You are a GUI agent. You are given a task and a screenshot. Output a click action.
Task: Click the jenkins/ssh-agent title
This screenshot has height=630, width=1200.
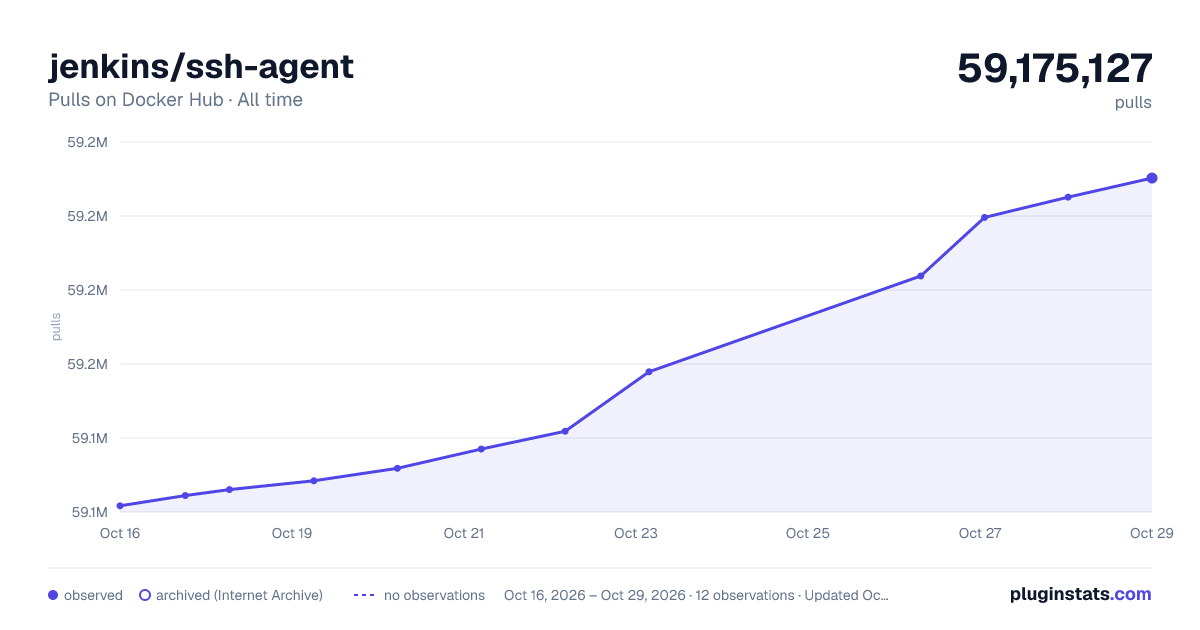point(201,66)
